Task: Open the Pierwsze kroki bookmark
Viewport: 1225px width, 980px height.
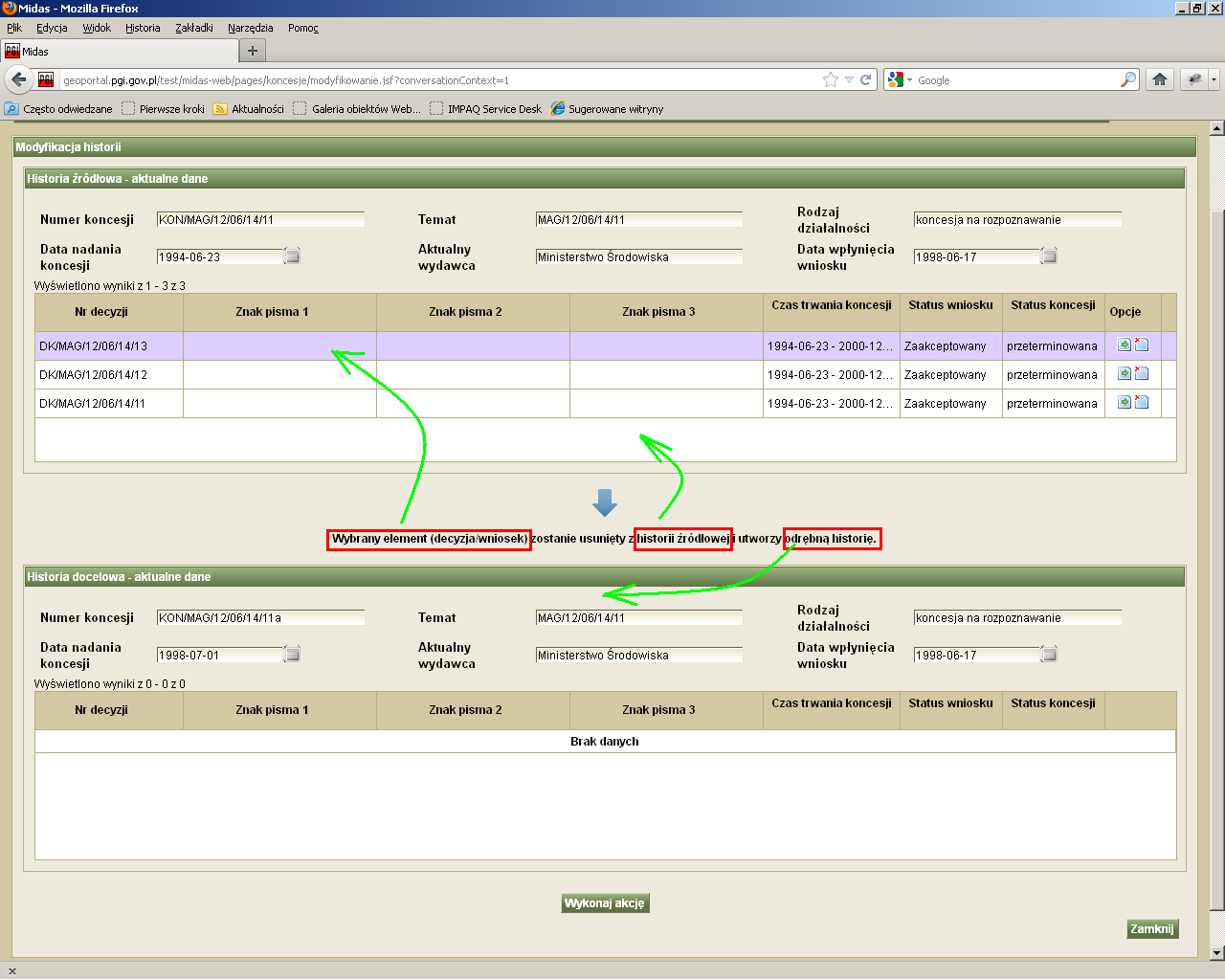Action: 163,109
